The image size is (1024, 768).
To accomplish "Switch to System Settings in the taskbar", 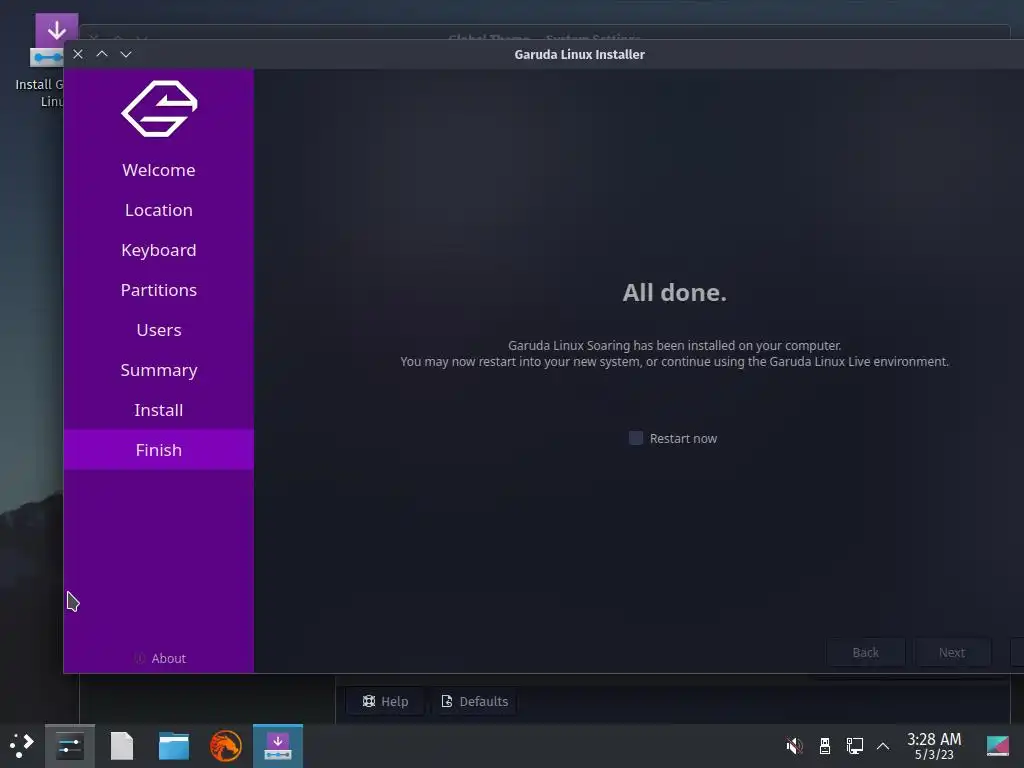I will tap(70, 746).
